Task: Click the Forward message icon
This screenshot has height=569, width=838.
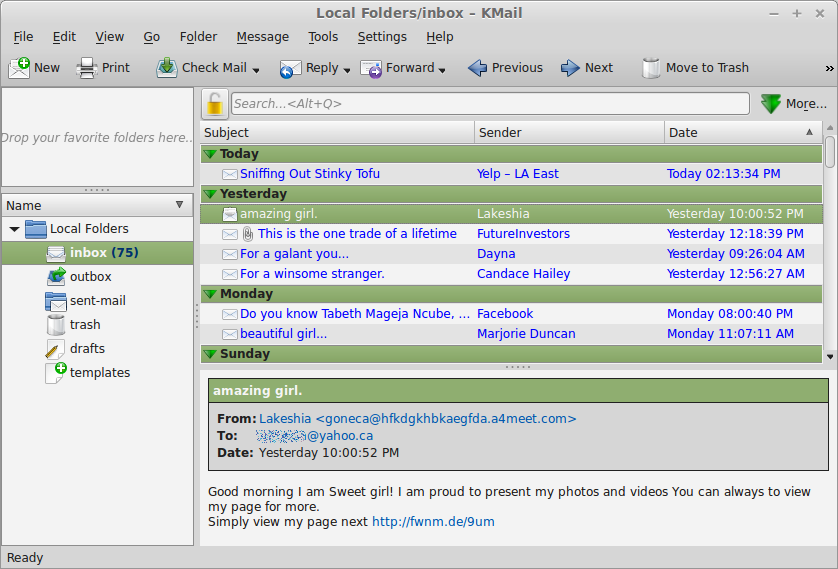Action: point(371,68)
